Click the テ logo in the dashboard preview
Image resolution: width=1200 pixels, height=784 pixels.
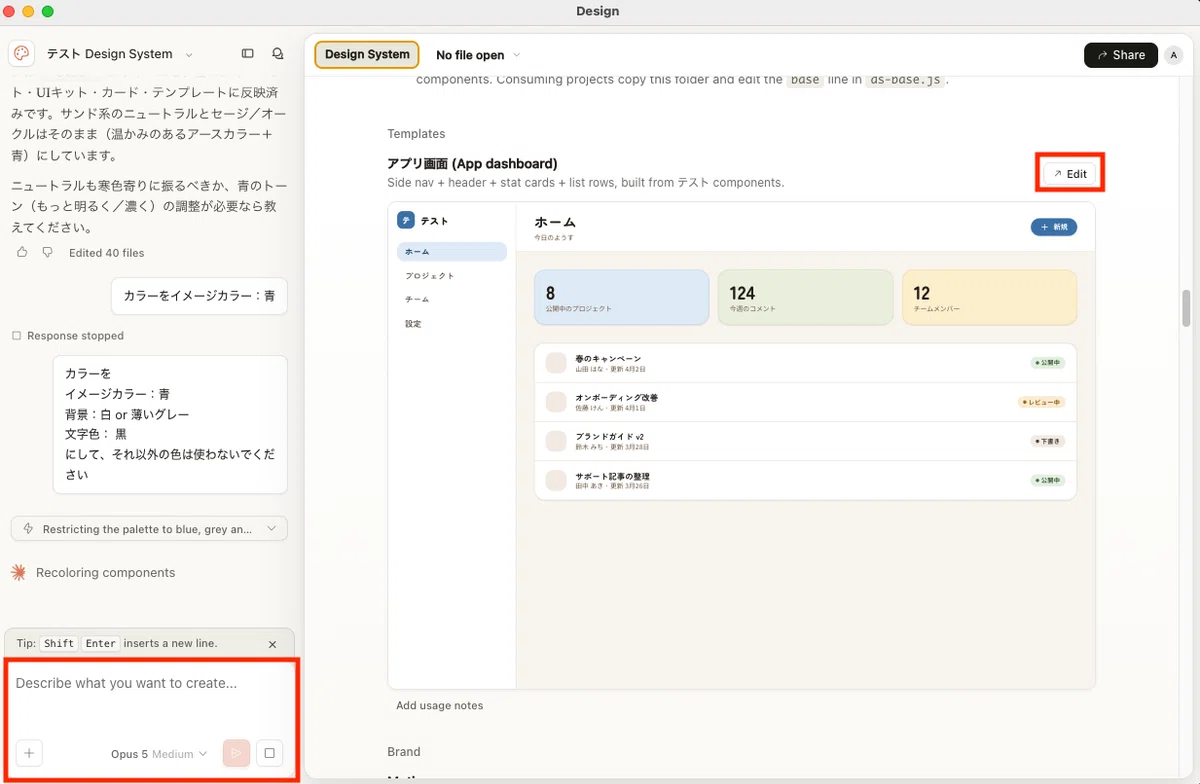[x=406, y=220]
